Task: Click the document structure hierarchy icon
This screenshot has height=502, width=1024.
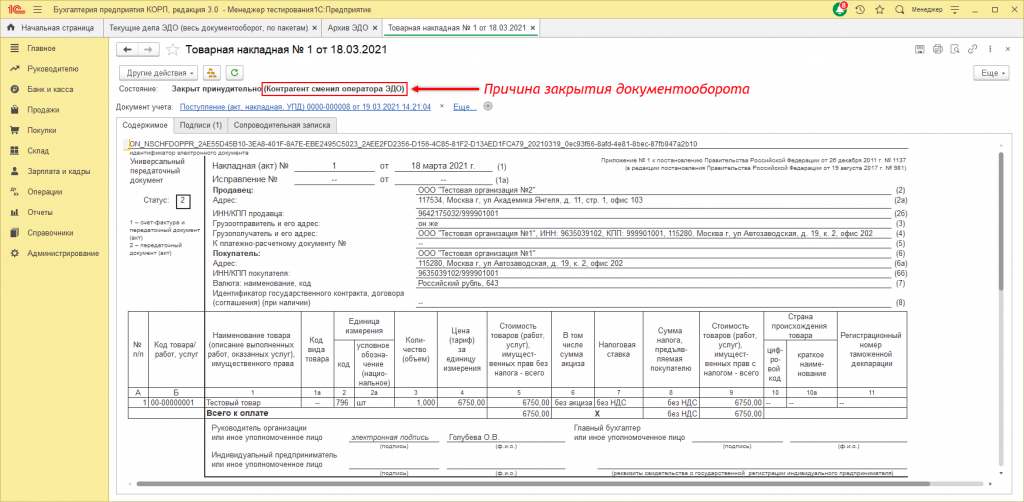Action: (212, 73)
